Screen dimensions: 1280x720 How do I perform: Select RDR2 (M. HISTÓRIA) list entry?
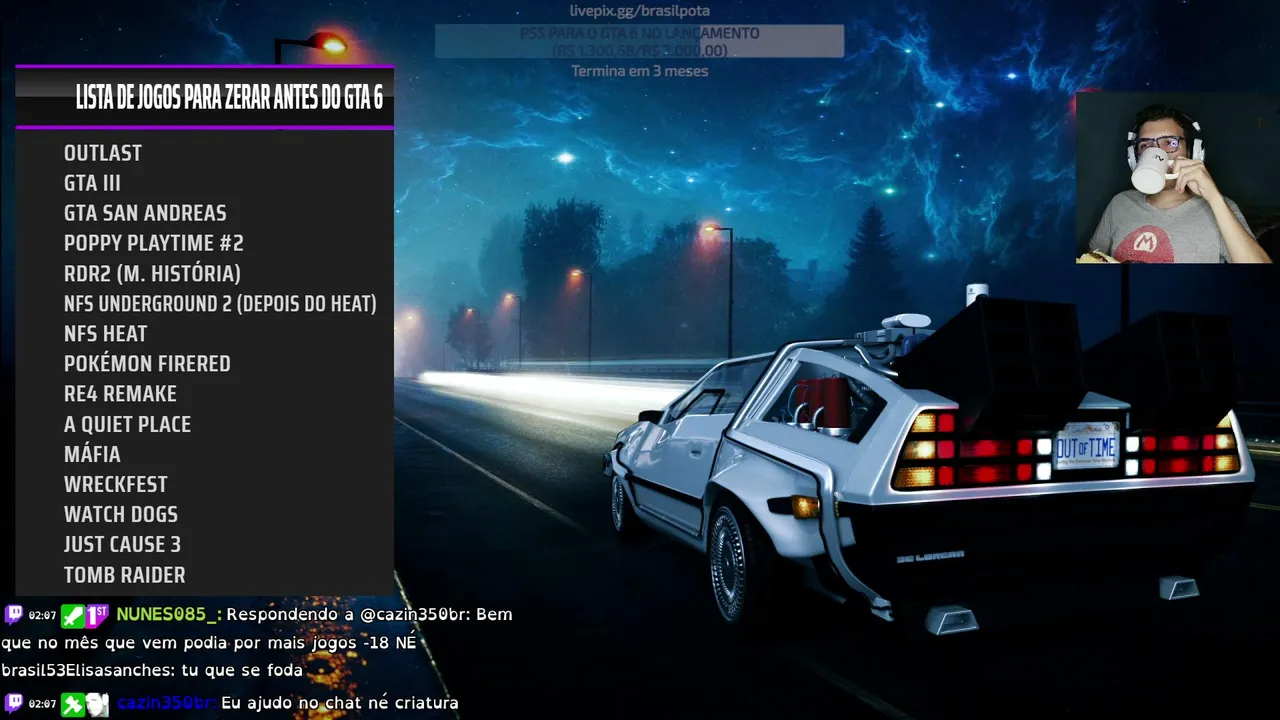(x=152, y=273)
